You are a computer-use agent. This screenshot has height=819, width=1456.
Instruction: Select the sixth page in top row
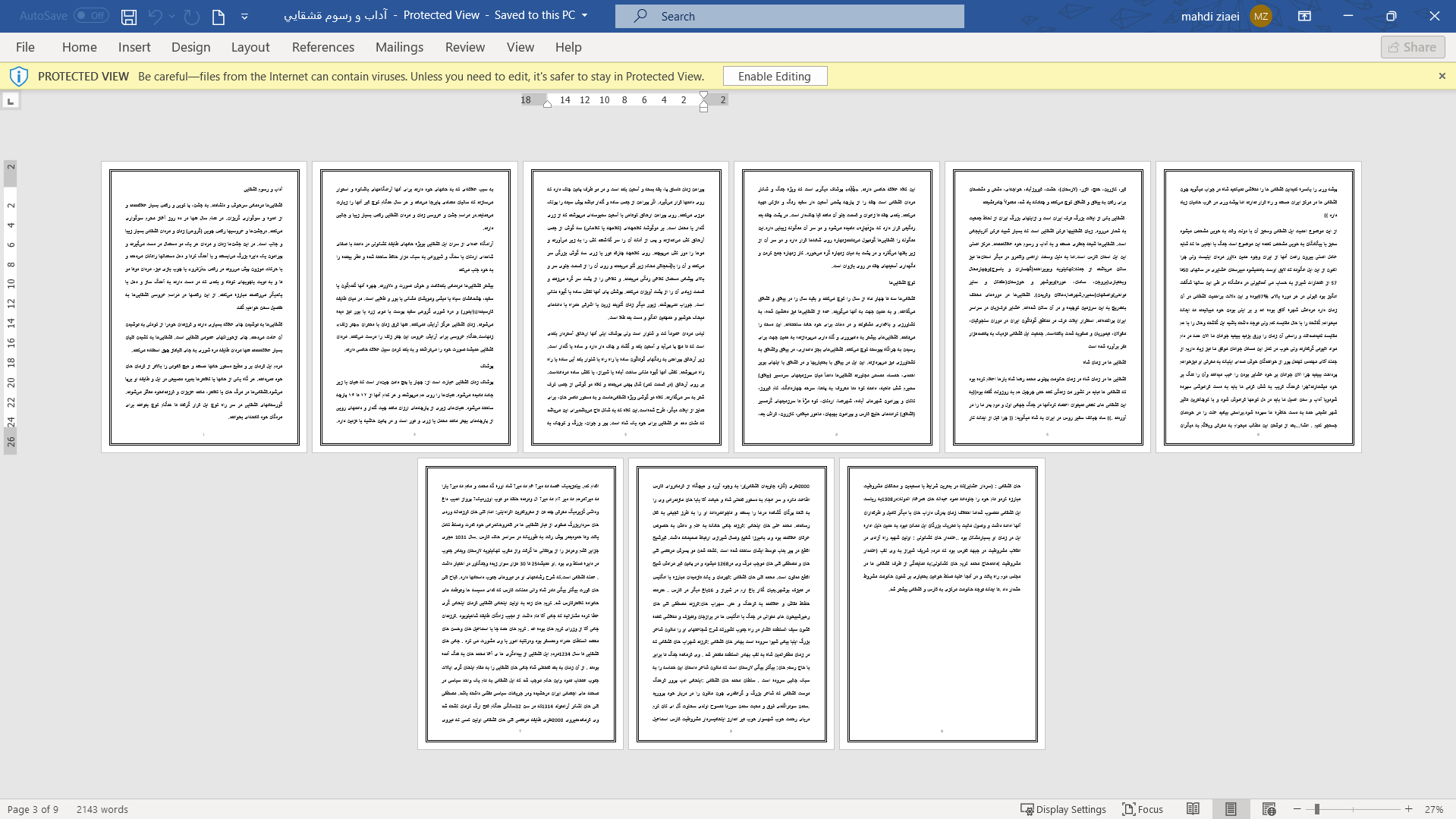click(1259, 307)
